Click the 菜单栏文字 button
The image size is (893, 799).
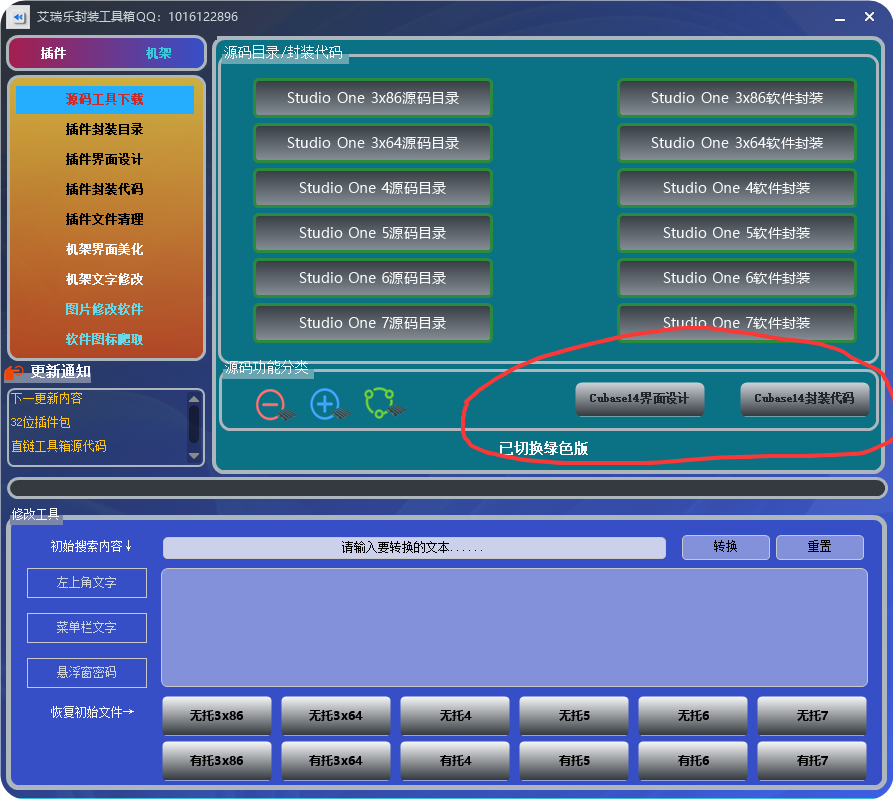pos(87,628)
